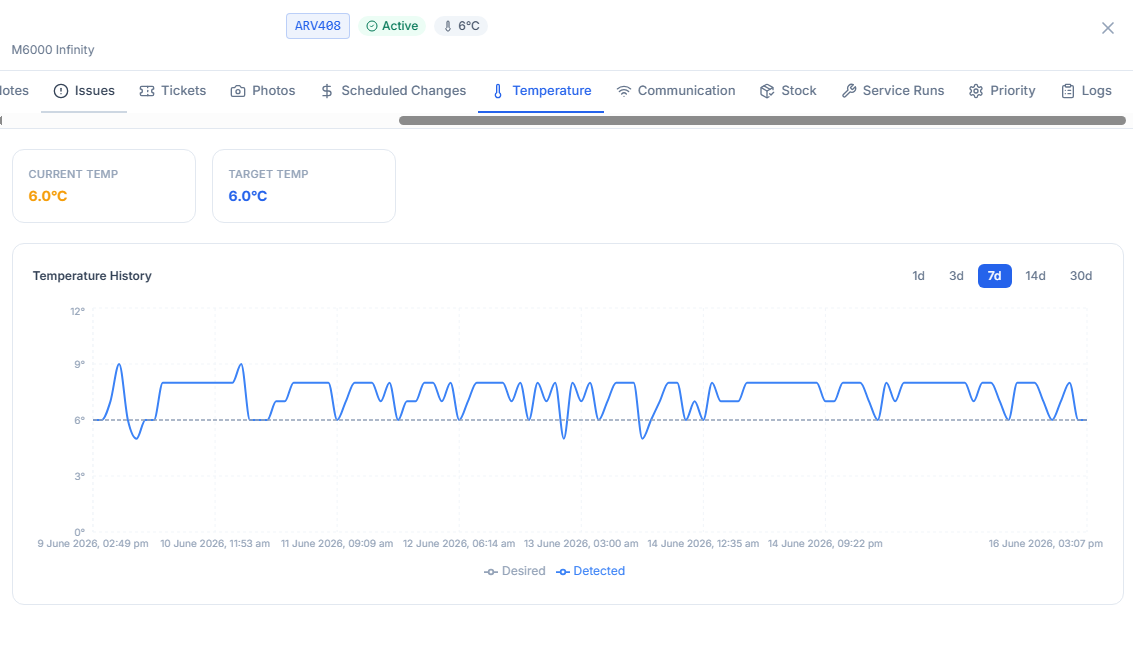Viewport: 1133px width, 666px height.
Task: Click the Logs clipboard icon
Action: (1068, 91)
